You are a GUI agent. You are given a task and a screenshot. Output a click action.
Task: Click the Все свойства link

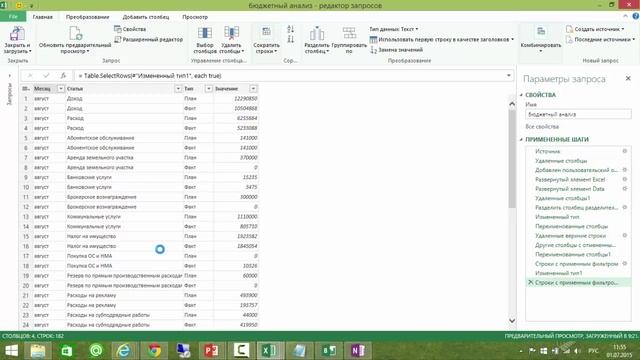pyautogui.click(x=542, y=127)
